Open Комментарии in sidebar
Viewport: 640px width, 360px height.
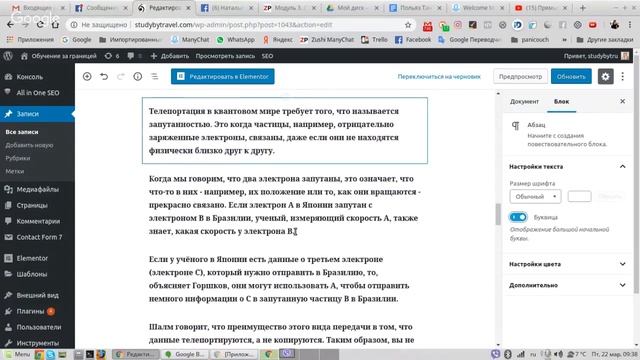tap(37, 221)
